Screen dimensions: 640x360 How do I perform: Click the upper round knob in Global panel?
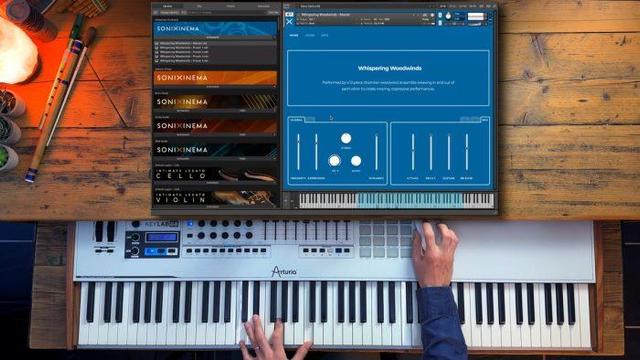(x=346, y=138)
